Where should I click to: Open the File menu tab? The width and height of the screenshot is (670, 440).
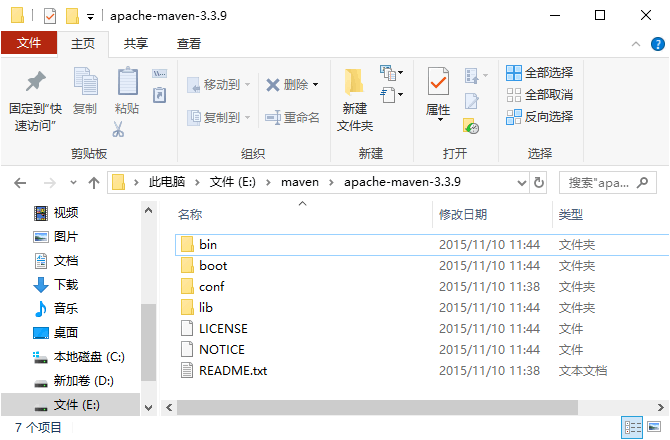[29, 43]
